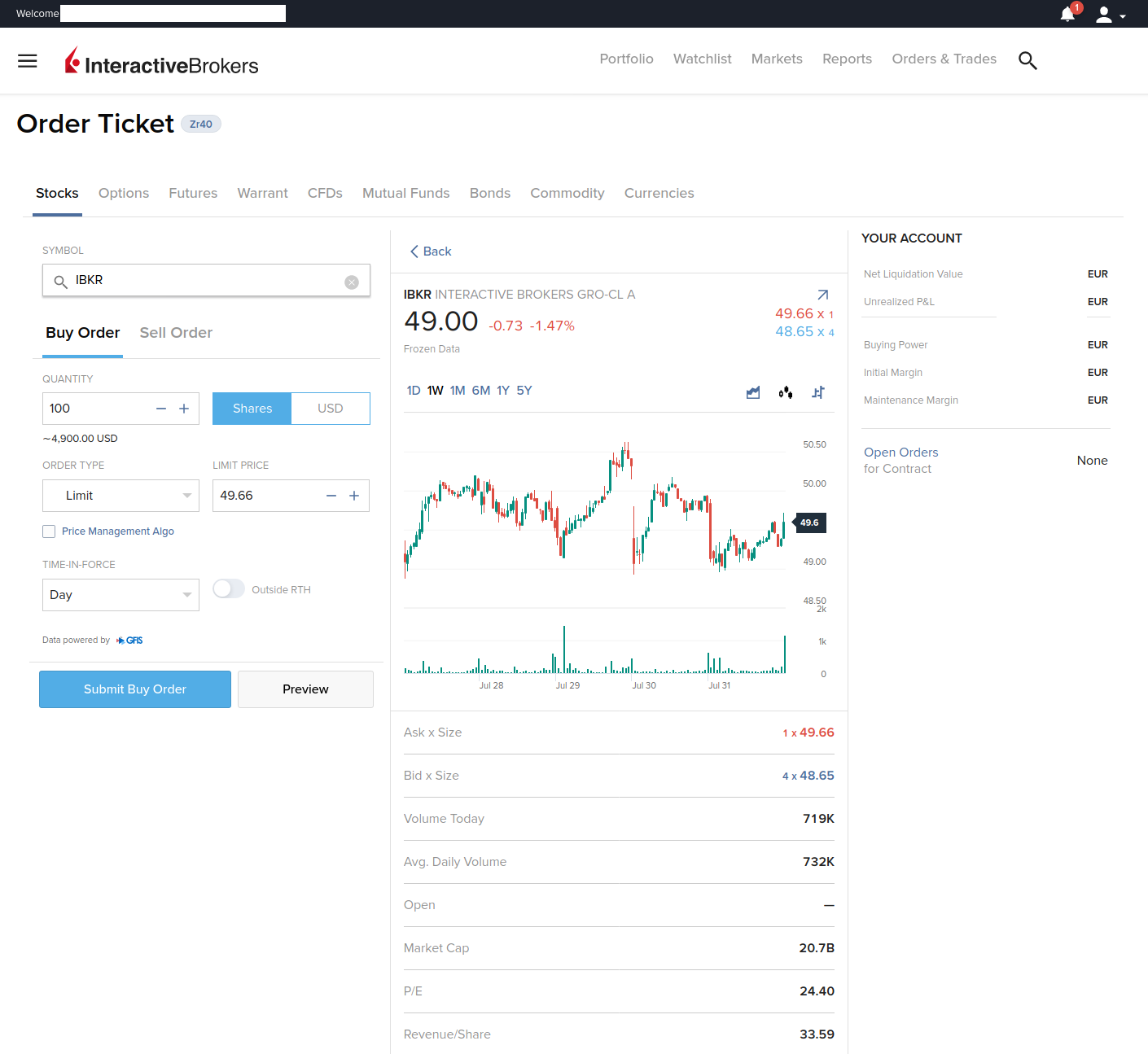Toggle the Outside RTH switch

(x=229, y=588)
